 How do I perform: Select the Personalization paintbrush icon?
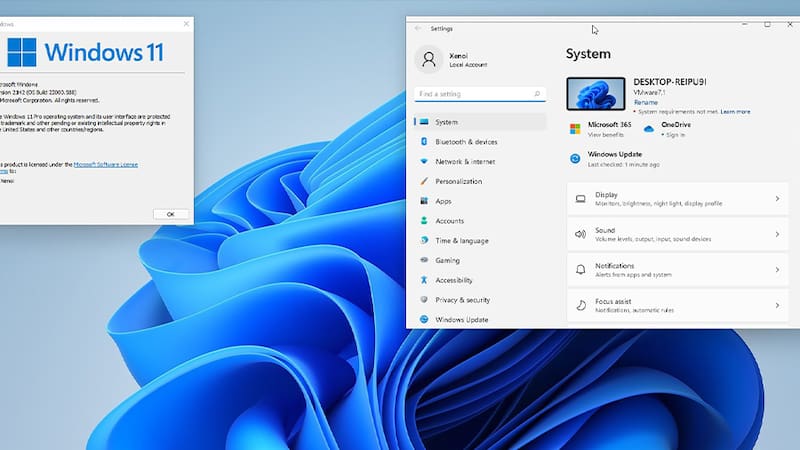click(424, 182)
